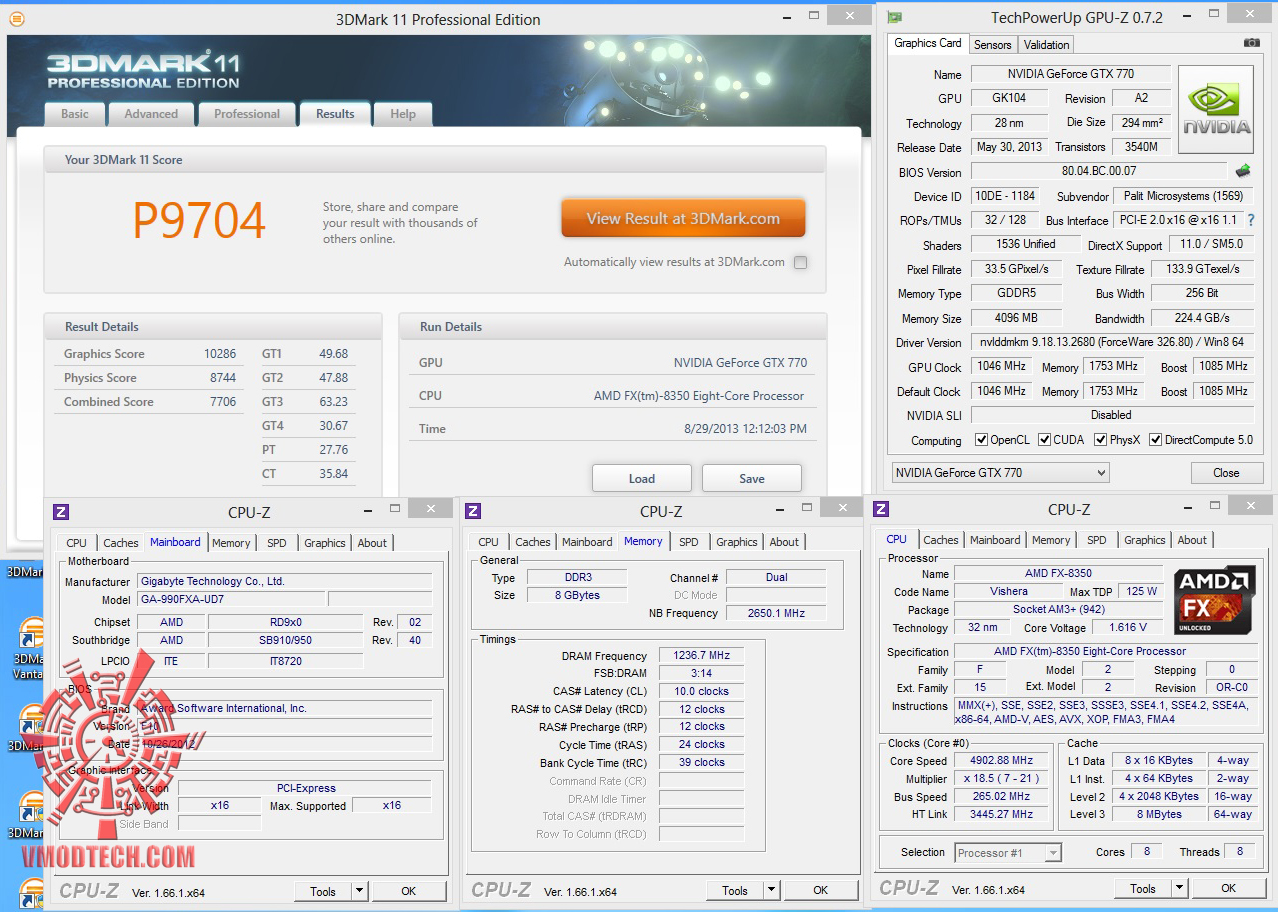Screen dimensions: 1278x912
Task: Click the NB Frequency 2650.1 MHz field
Action: [775, 613]
